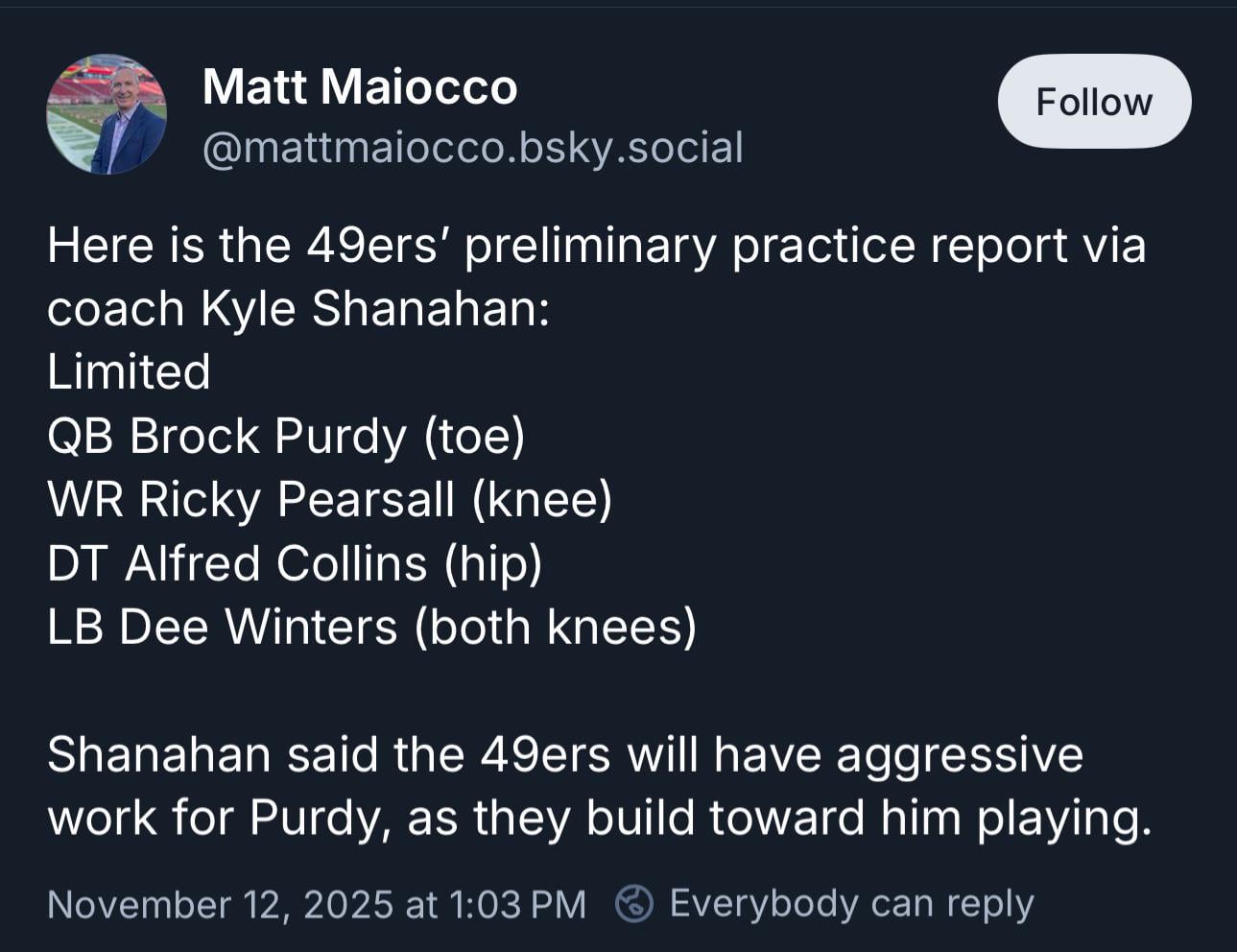Viewport: 1237px width, 952px height.
Task: Select the line 'DT Alfred Collins (hip)'
Action: (x=296, y=563)
